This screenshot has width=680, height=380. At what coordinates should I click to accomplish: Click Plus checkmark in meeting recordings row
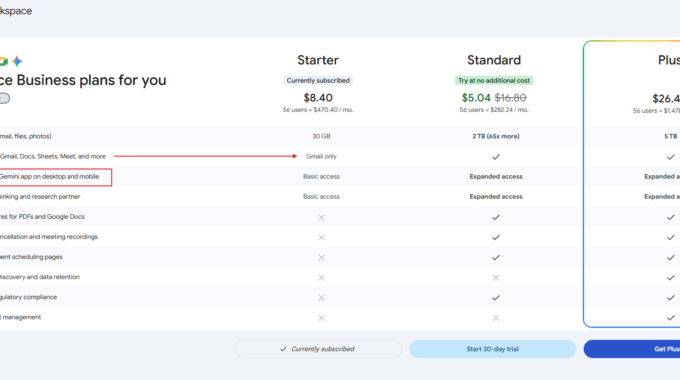tap(670, 237)
